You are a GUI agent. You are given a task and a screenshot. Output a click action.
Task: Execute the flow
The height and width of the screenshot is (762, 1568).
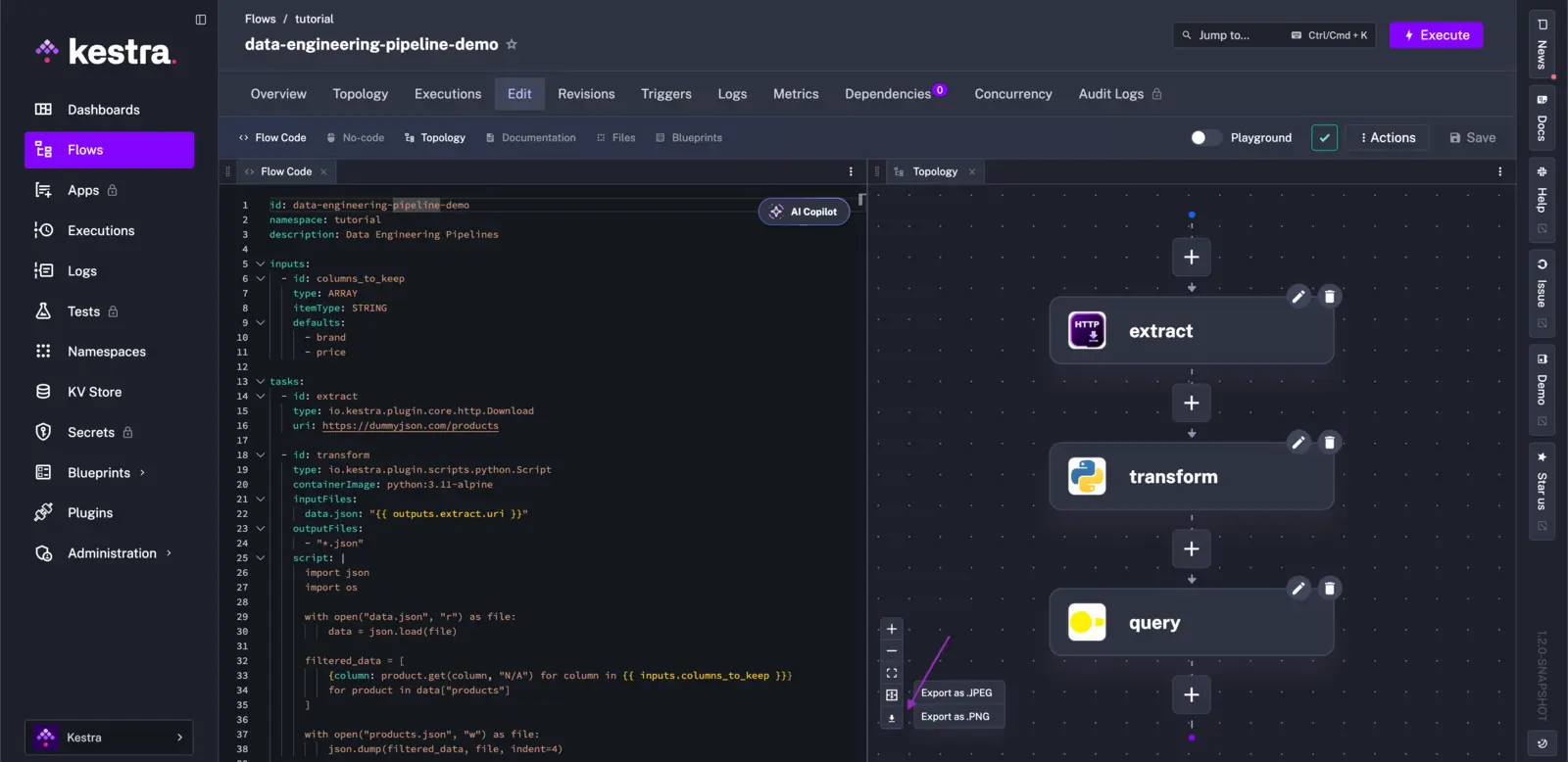coord(1437,35)
